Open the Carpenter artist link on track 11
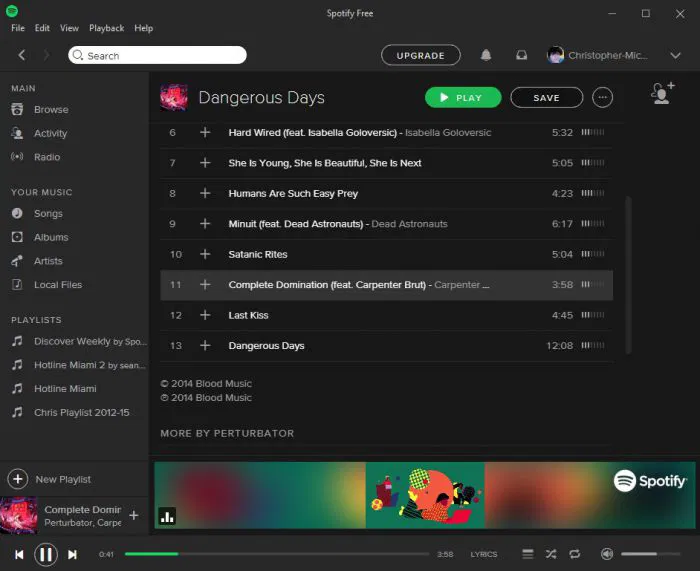 (461, 285)
